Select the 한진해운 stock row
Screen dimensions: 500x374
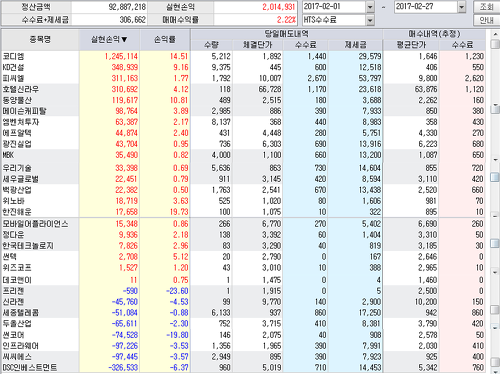(x=243, y=212)
